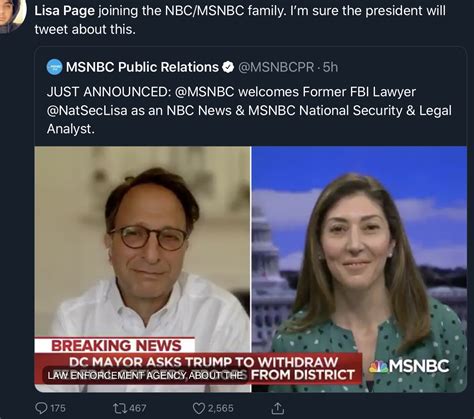Open the @NatSecLisa mention
Viewport: 474px width, 419px height.
click(x=87, y=110)
